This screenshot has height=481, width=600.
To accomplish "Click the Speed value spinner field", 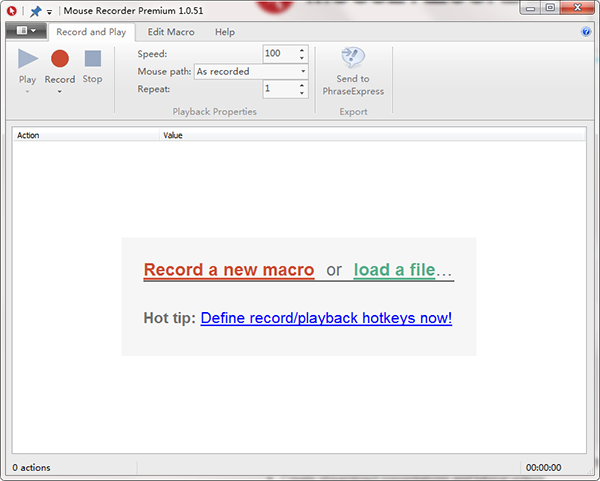I will coord(279,53).
